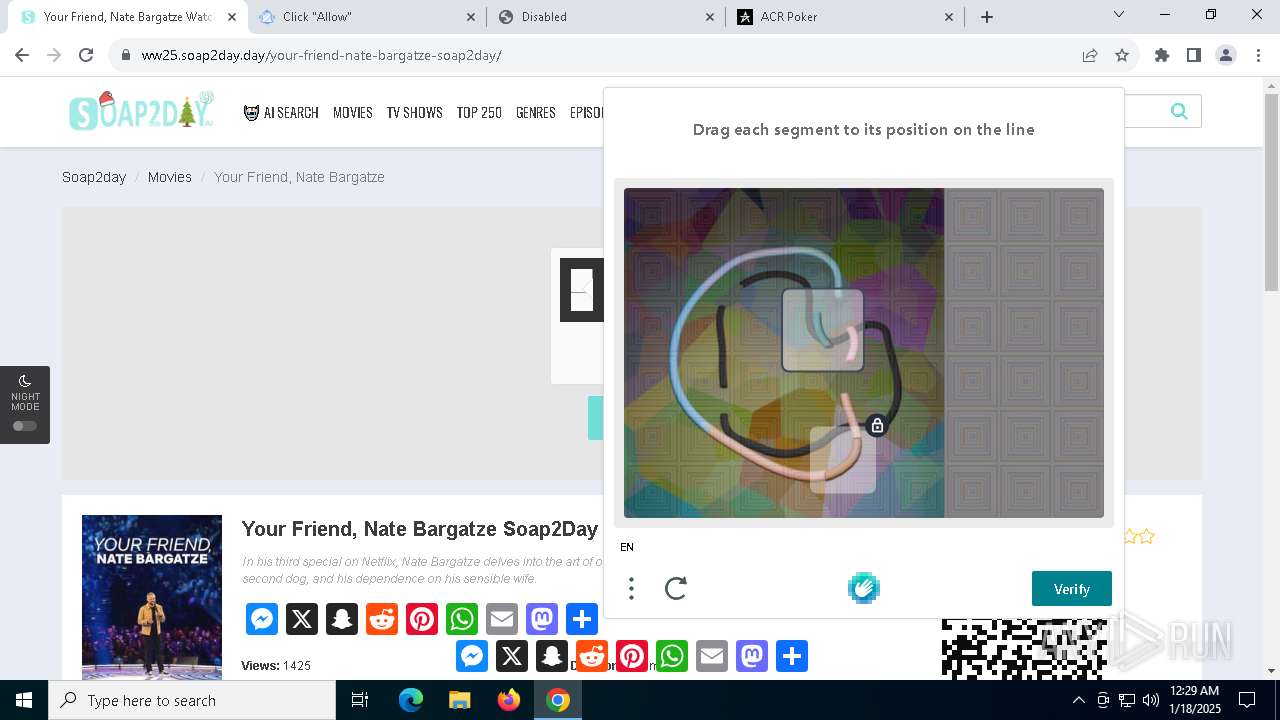This screenshot has width=1280, height=720.
Task: Click the lock icon on puzzle segment
Action: click(x=877, y=426)
